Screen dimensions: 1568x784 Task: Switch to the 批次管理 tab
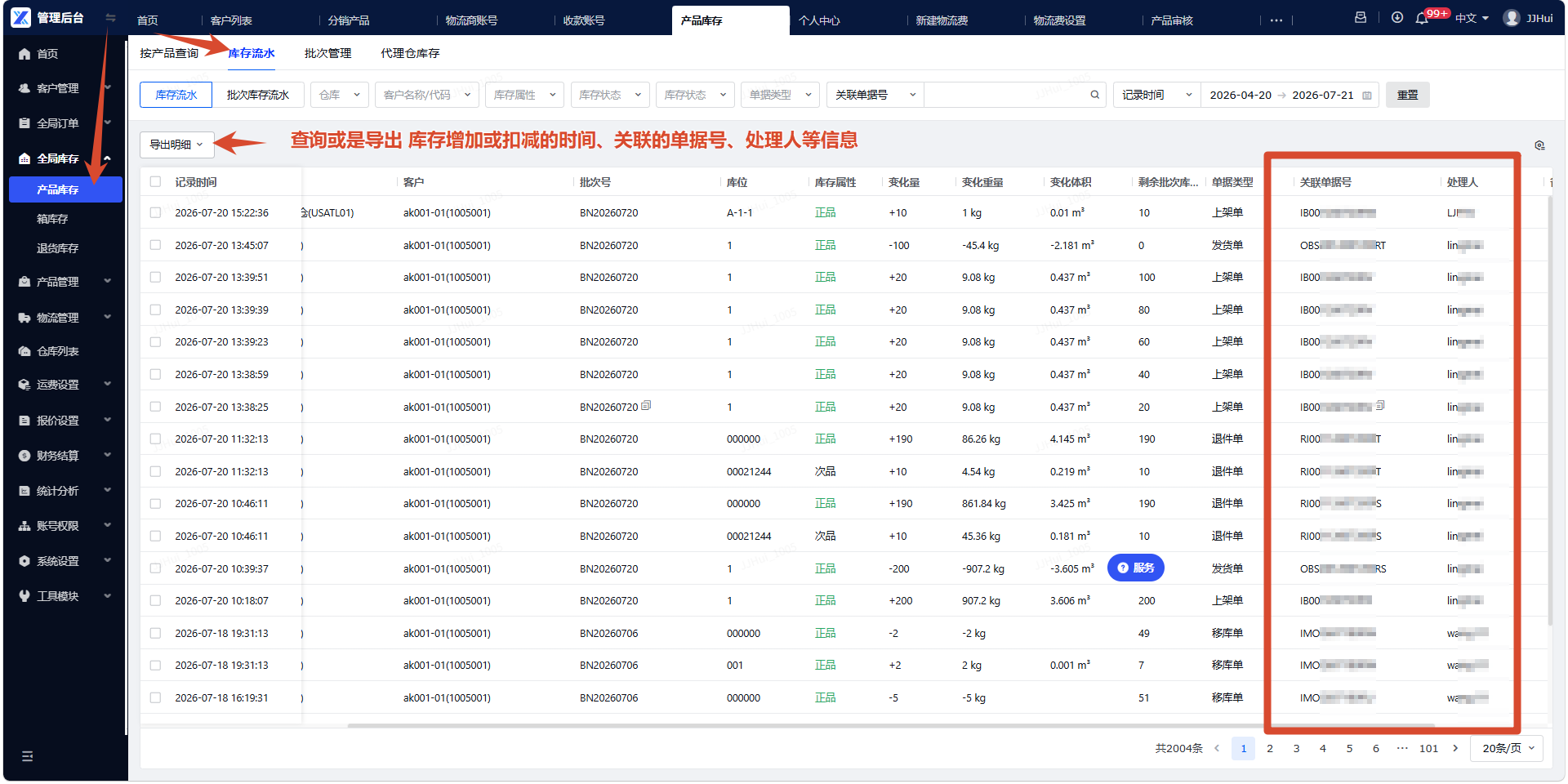327,53
